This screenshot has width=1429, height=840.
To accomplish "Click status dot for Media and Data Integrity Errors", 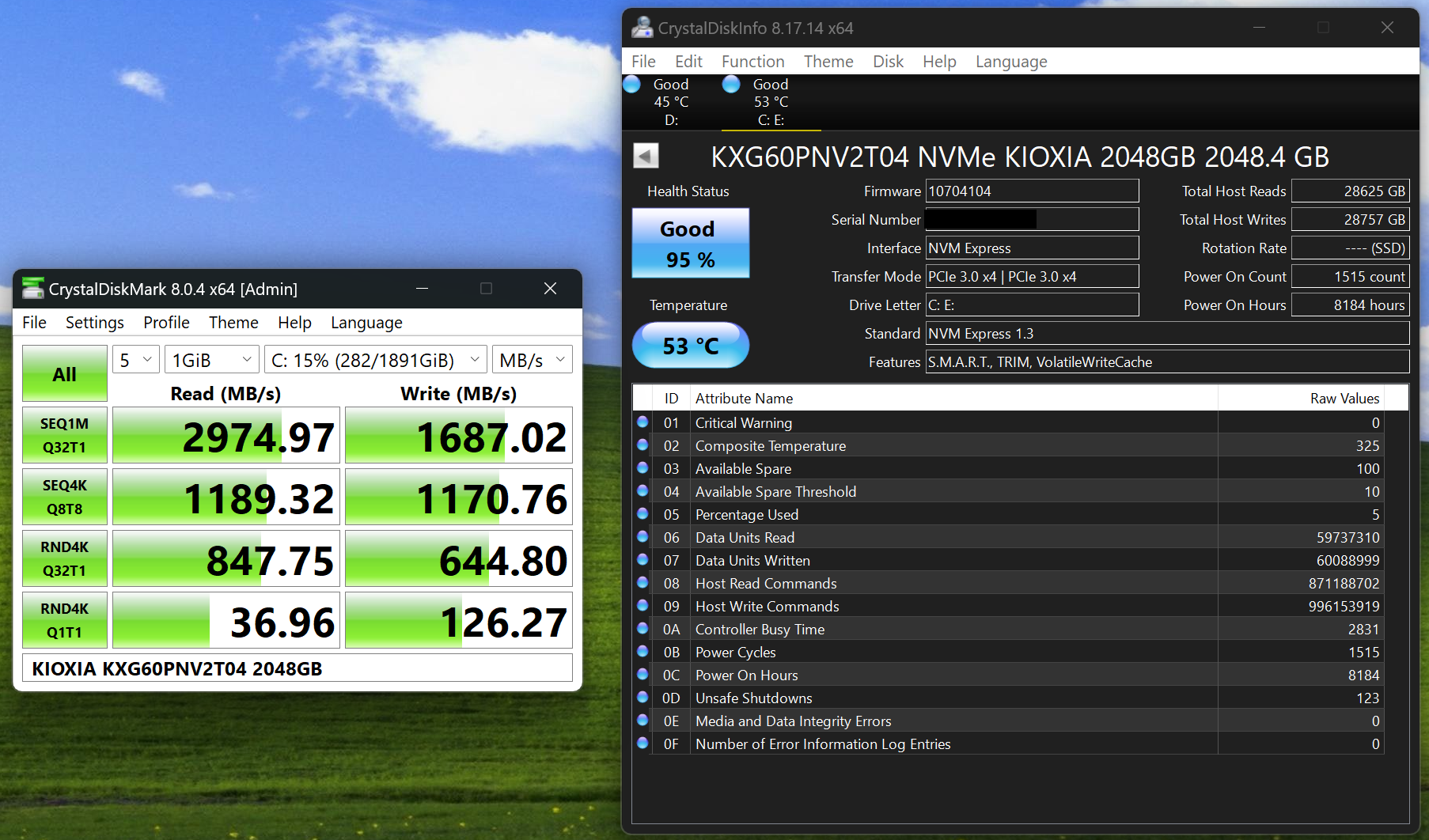I will pos(642,721).
